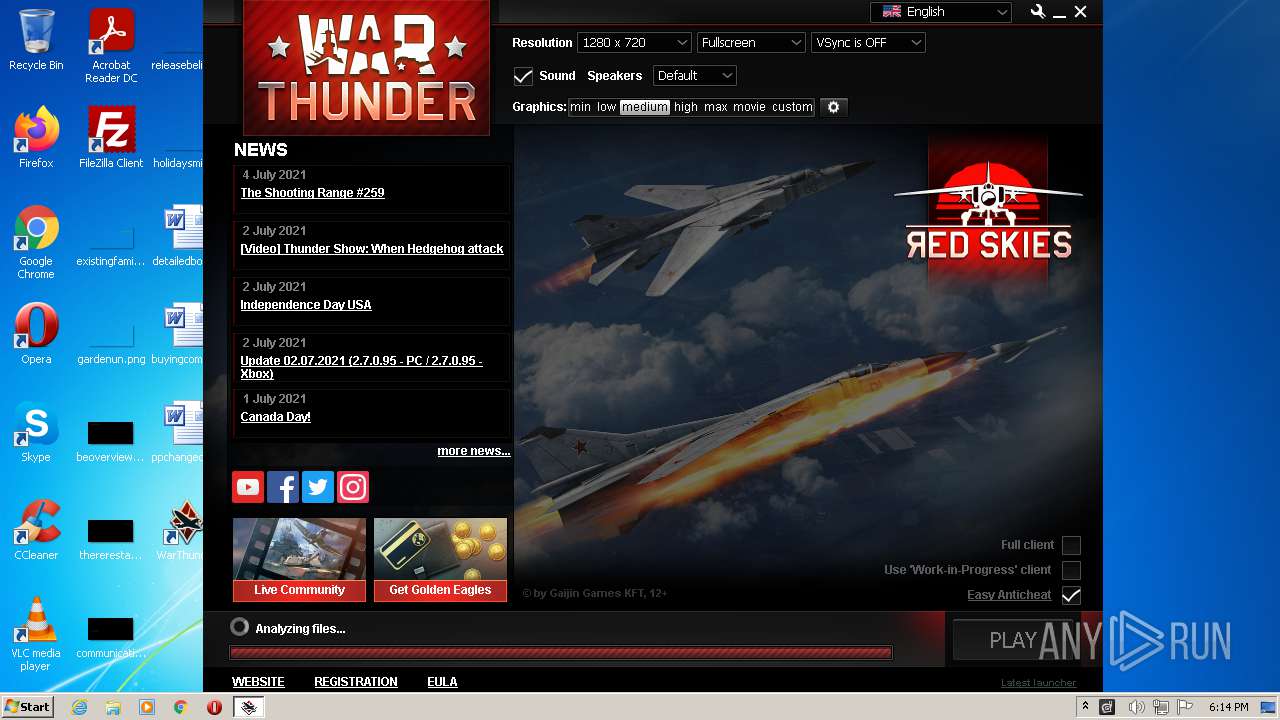Screen dimensions: 1280x720
Task: Click the War Thunder logo
Action: tap(366, 67)
